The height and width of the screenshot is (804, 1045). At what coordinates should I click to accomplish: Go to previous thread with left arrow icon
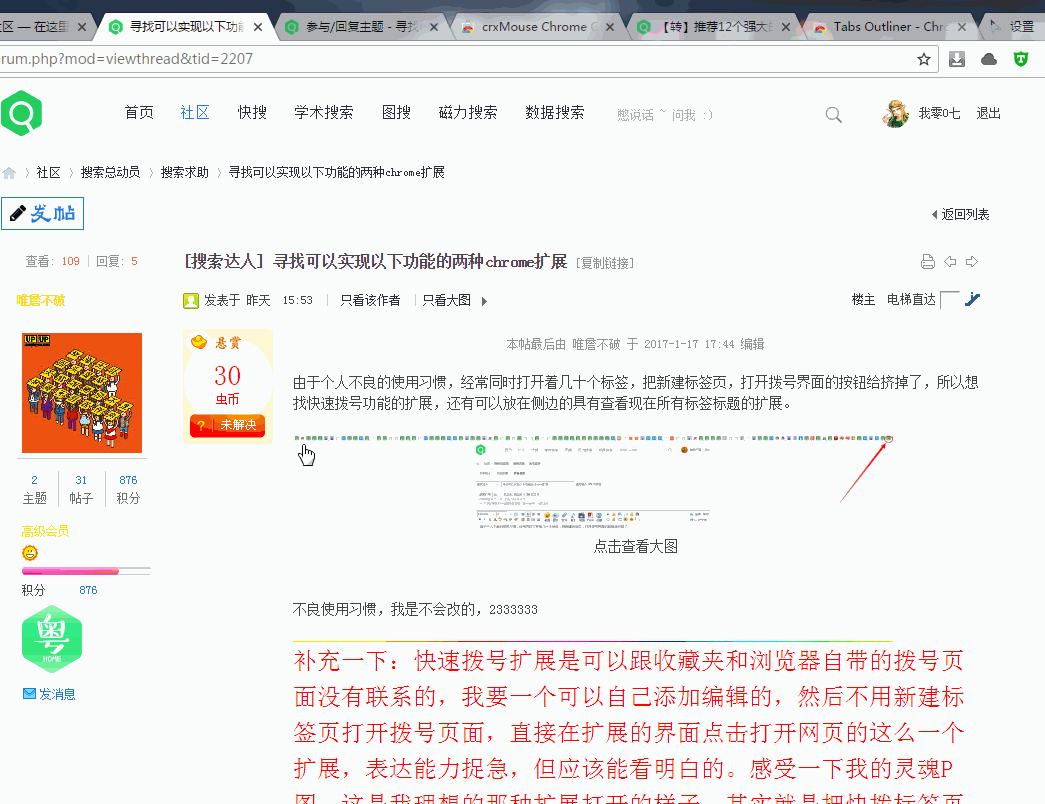point(950,262)
